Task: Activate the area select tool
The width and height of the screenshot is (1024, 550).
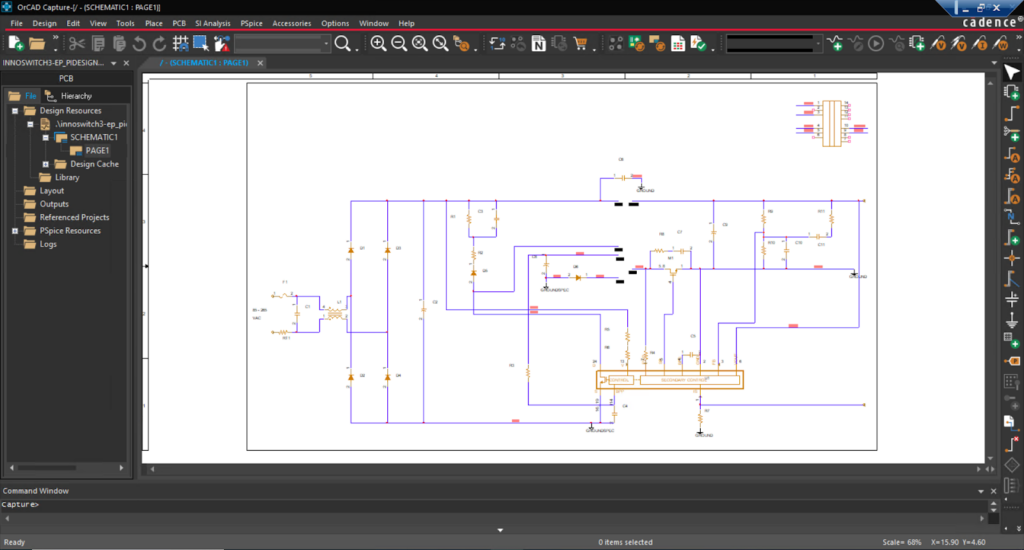Action: point(200,44)
